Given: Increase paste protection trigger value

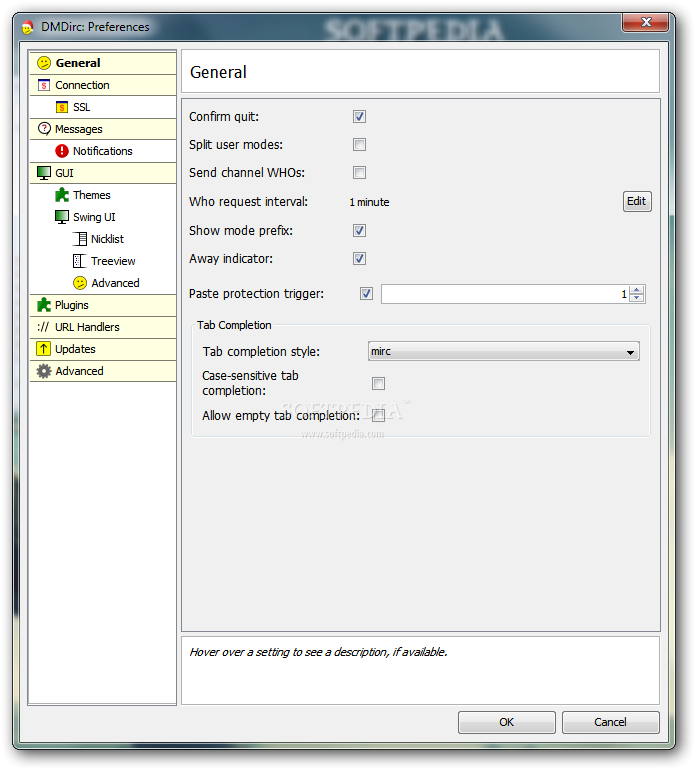Looking at the screenshot, I should point(637,290).
